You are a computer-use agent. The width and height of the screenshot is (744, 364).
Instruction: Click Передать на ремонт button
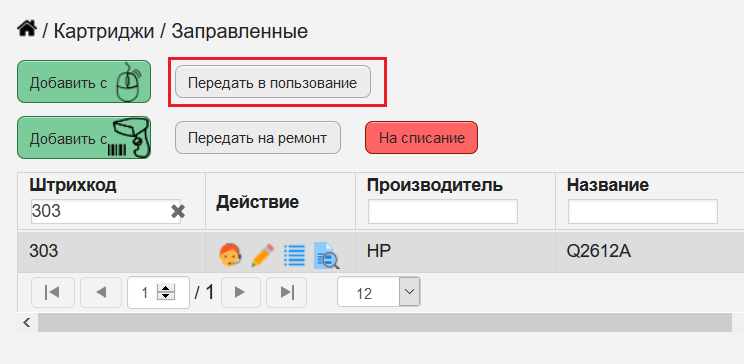258,138
